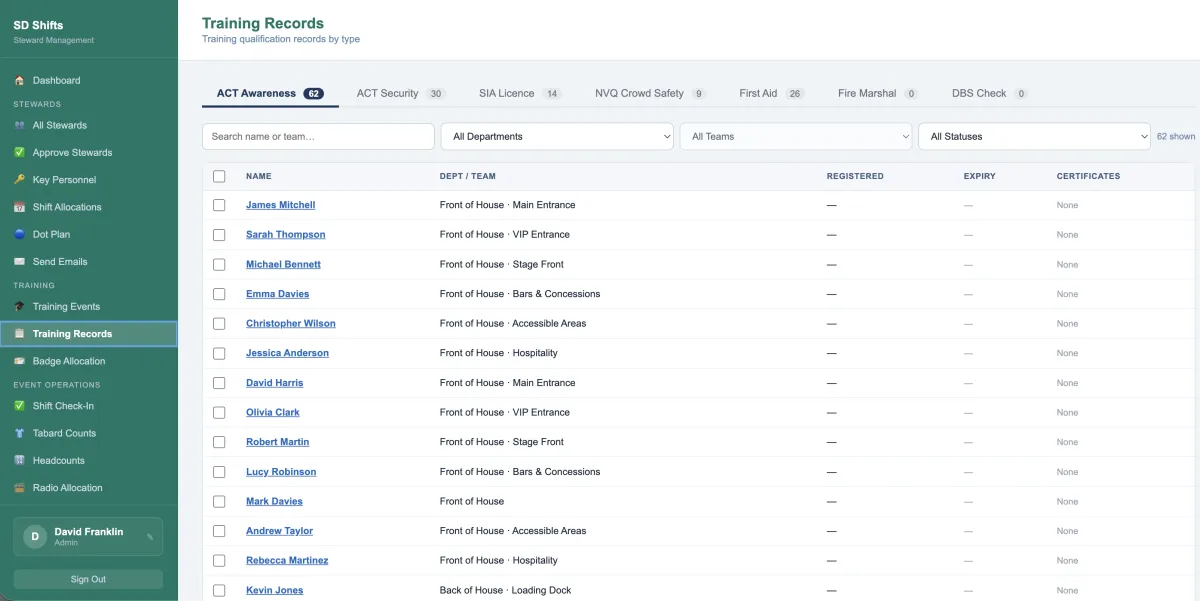
Task: Check the box for James Mitchell
Action: point(219,205)
